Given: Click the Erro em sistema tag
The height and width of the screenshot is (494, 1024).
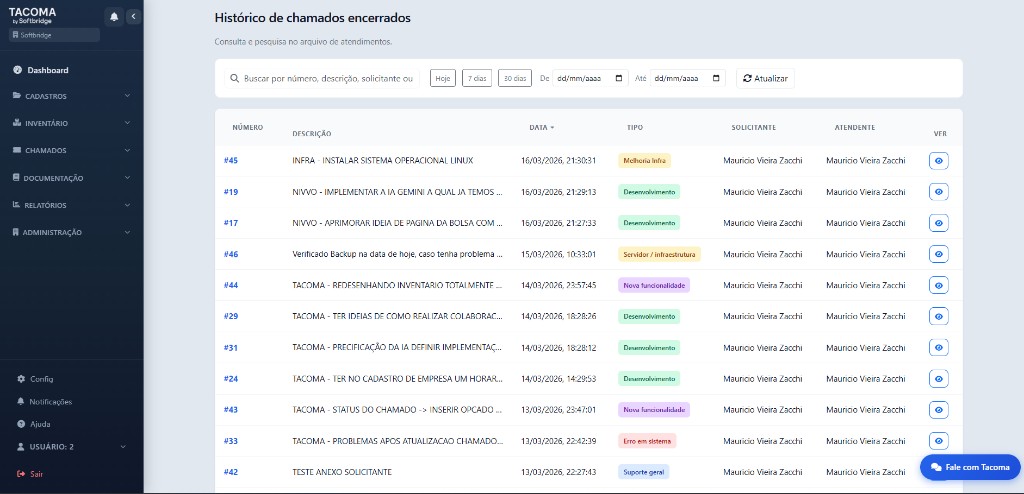Looking at the screenshot, I should (647, 441).
